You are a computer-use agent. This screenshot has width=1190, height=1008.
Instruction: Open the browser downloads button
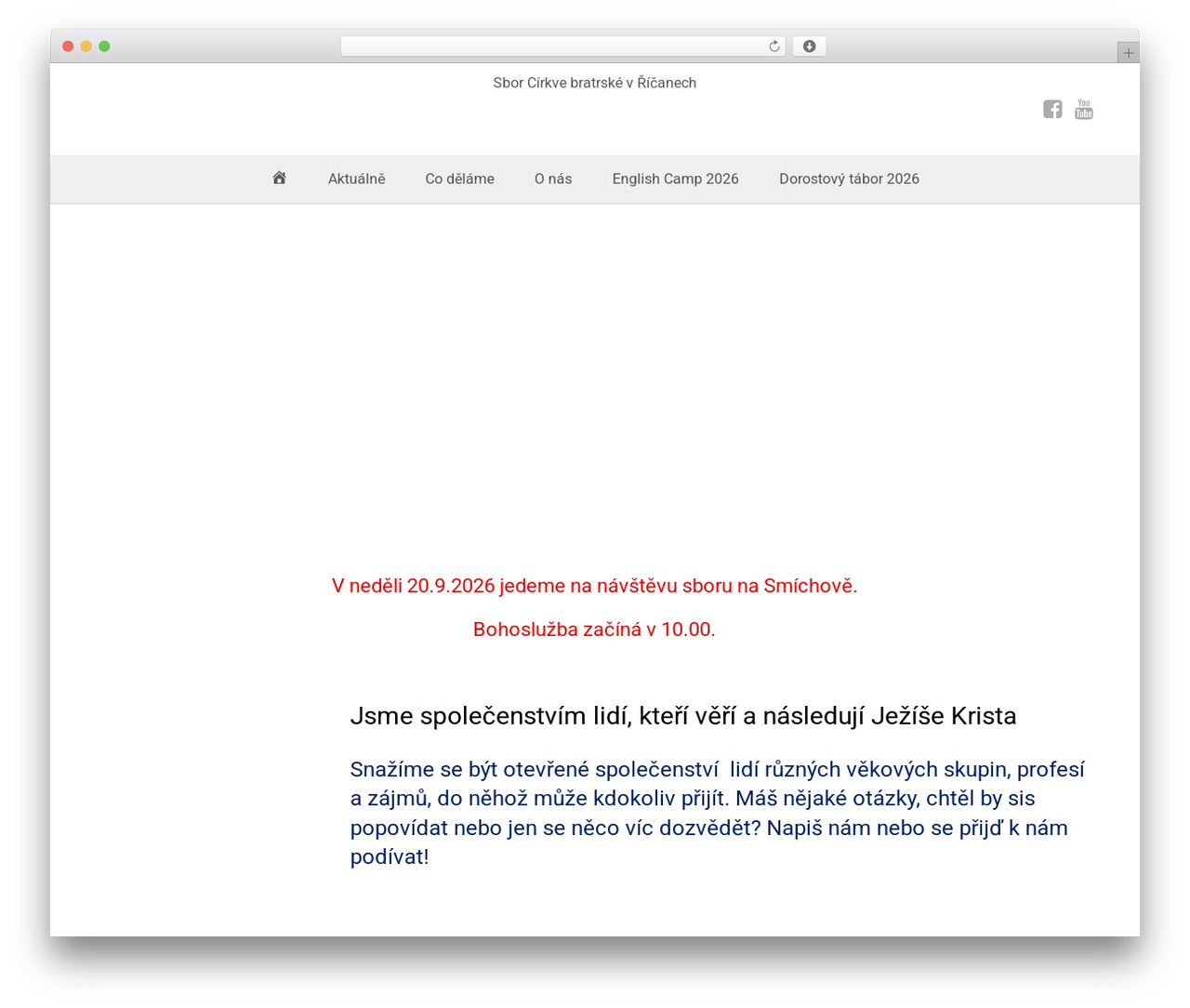[x=809, y=46]
